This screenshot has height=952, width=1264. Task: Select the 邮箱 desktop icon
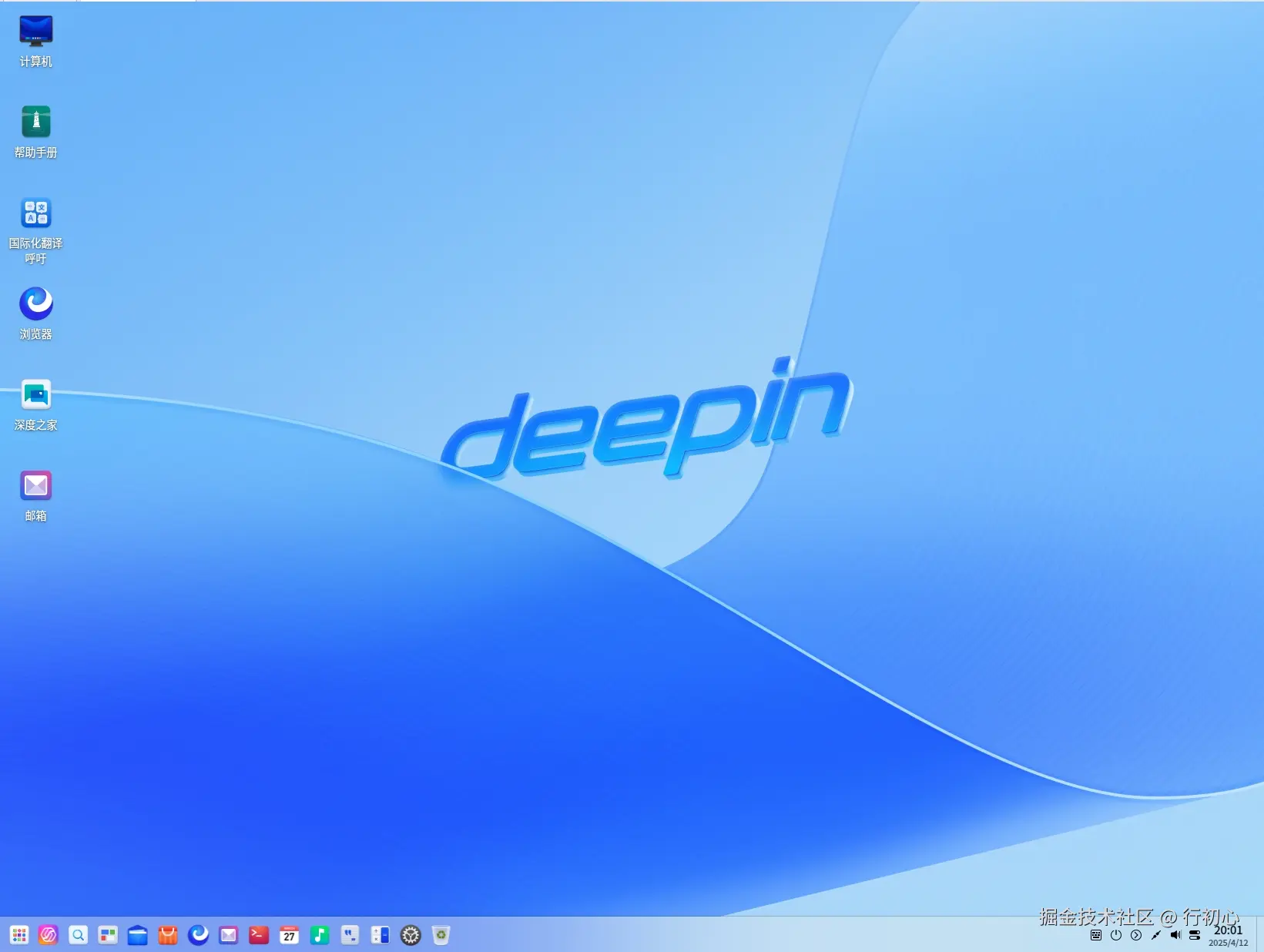(x=35, y=495)
